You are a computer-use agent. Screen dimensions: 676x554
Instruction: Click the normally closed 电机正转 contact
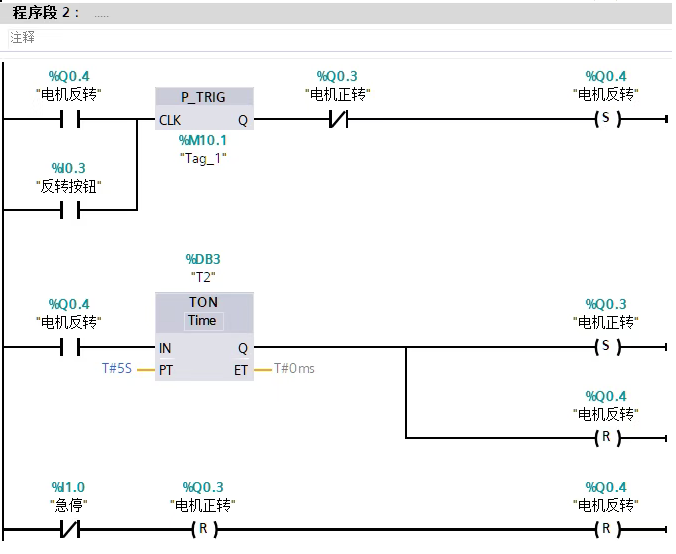(337, 120)
